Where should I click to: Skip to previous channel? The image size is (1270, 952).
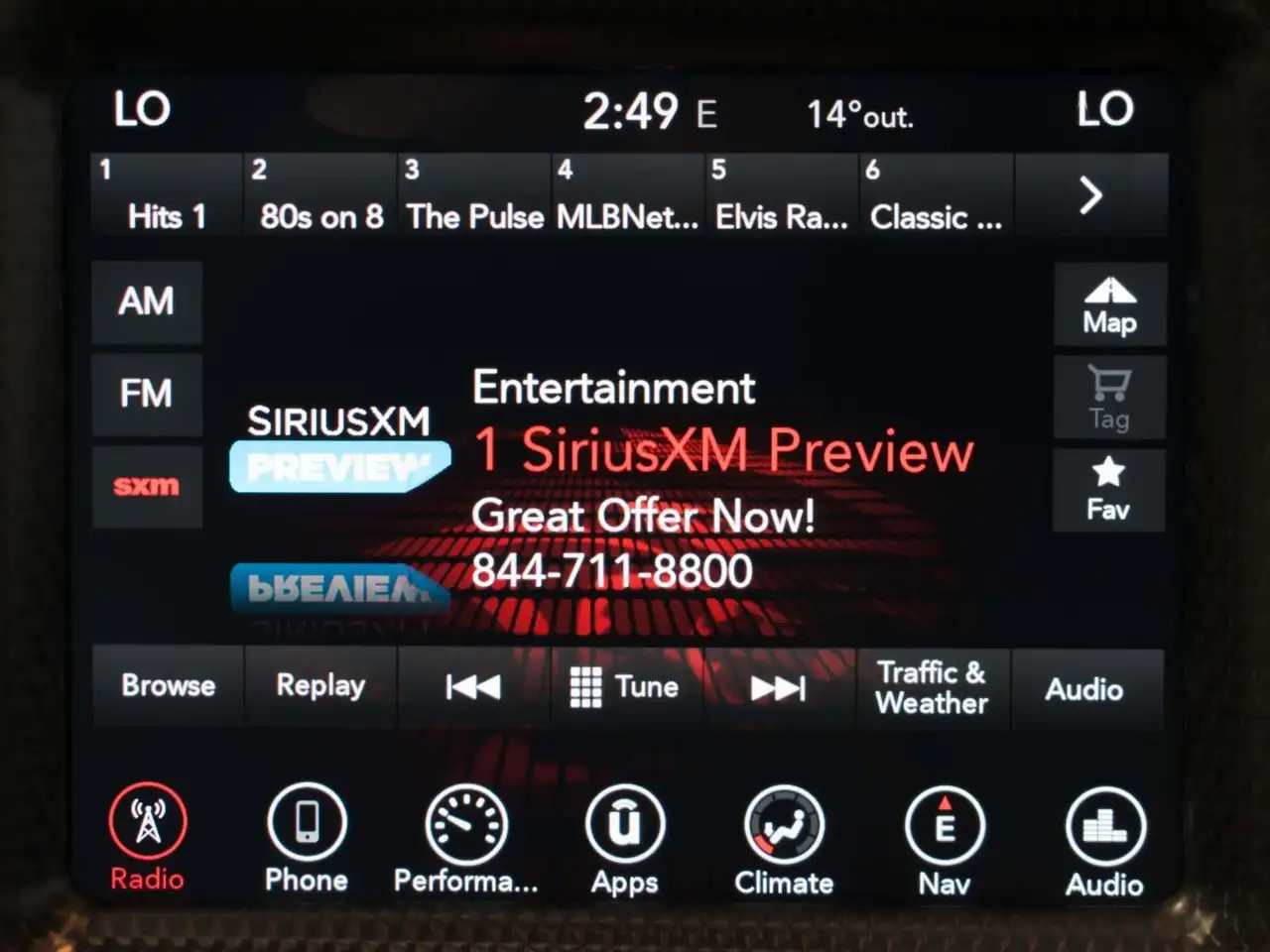coord(473,686)
